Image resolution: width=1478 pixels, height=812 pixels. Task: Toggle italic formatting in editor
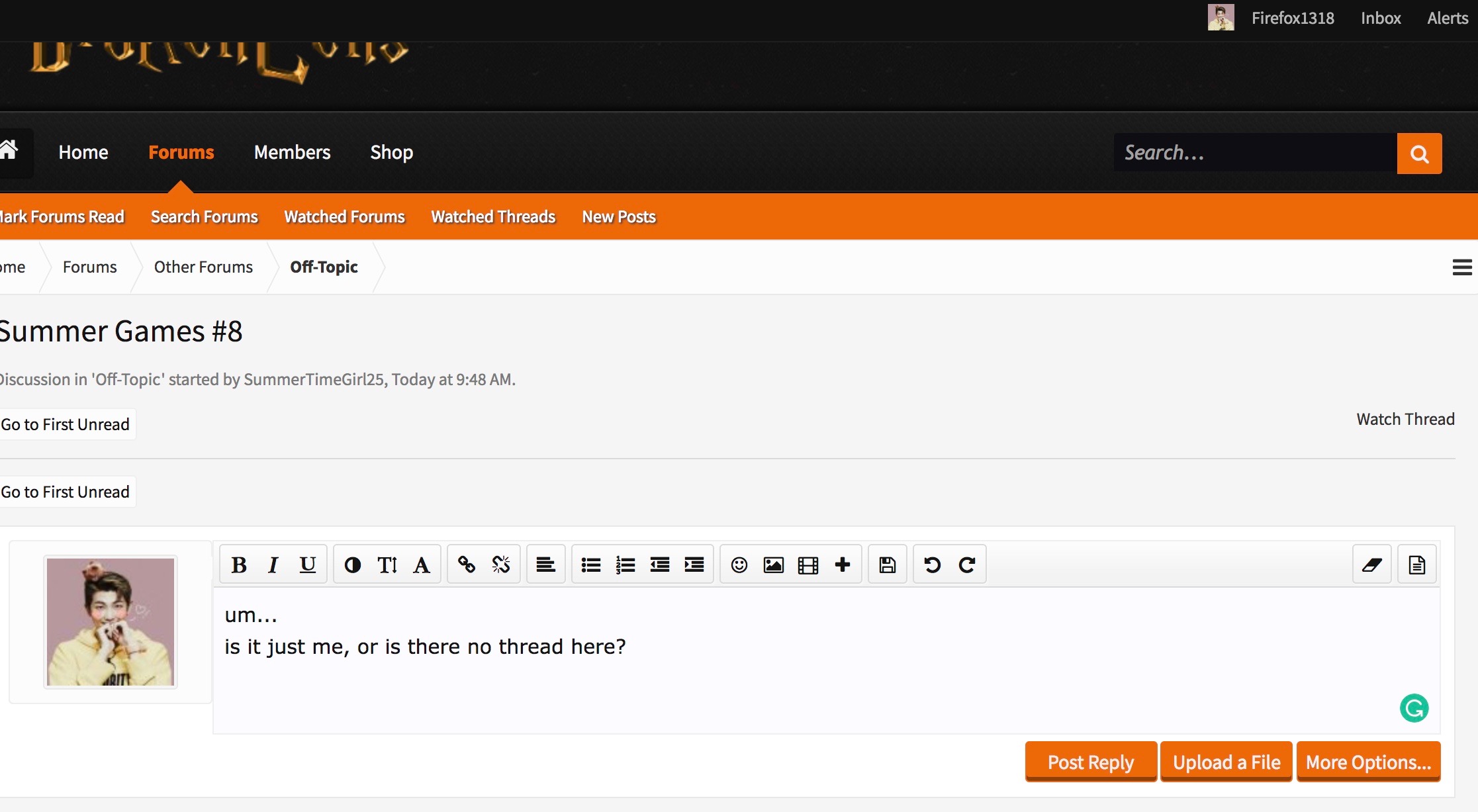click(x=273, y=564)
